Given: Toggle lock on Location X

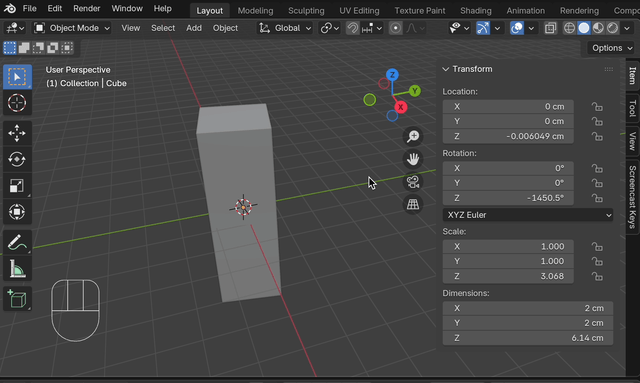Looking at the screenshot, I should (597, 107).
